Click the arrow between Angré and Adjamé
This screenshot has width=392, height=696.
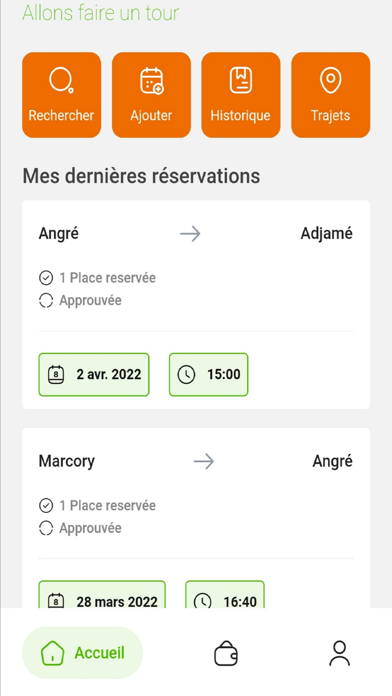(190, 234)
